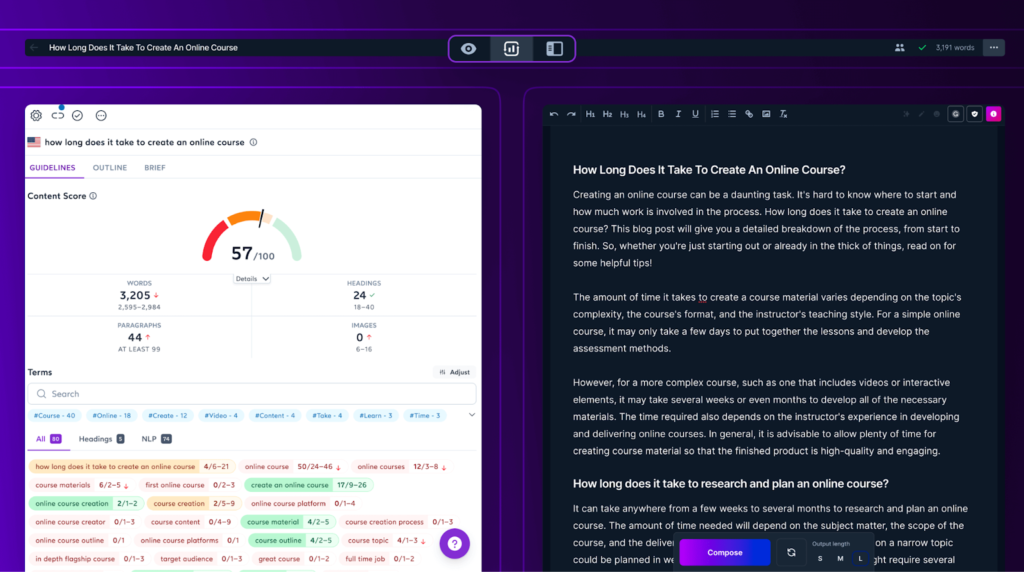Toggle bold formatting

[x=662, y=114]
